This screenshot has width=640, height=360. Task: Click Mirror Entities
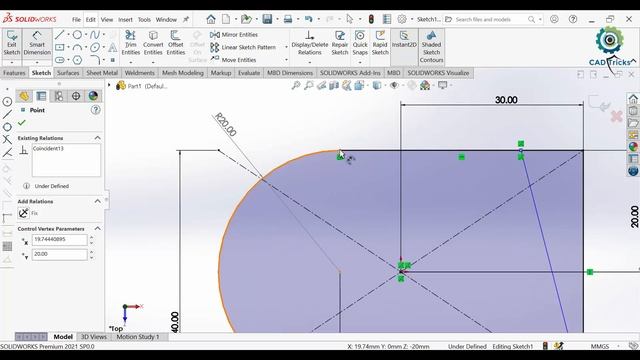[234, 35]
